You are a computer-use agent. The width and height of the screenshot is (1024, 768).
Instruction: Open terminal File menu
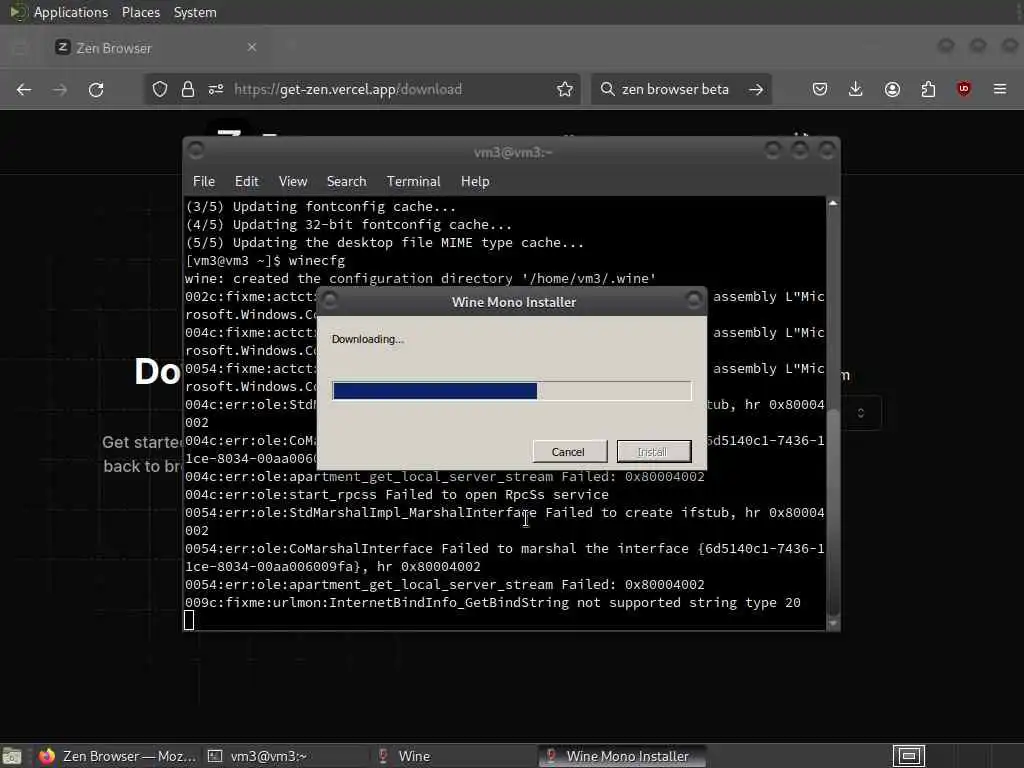204,182
